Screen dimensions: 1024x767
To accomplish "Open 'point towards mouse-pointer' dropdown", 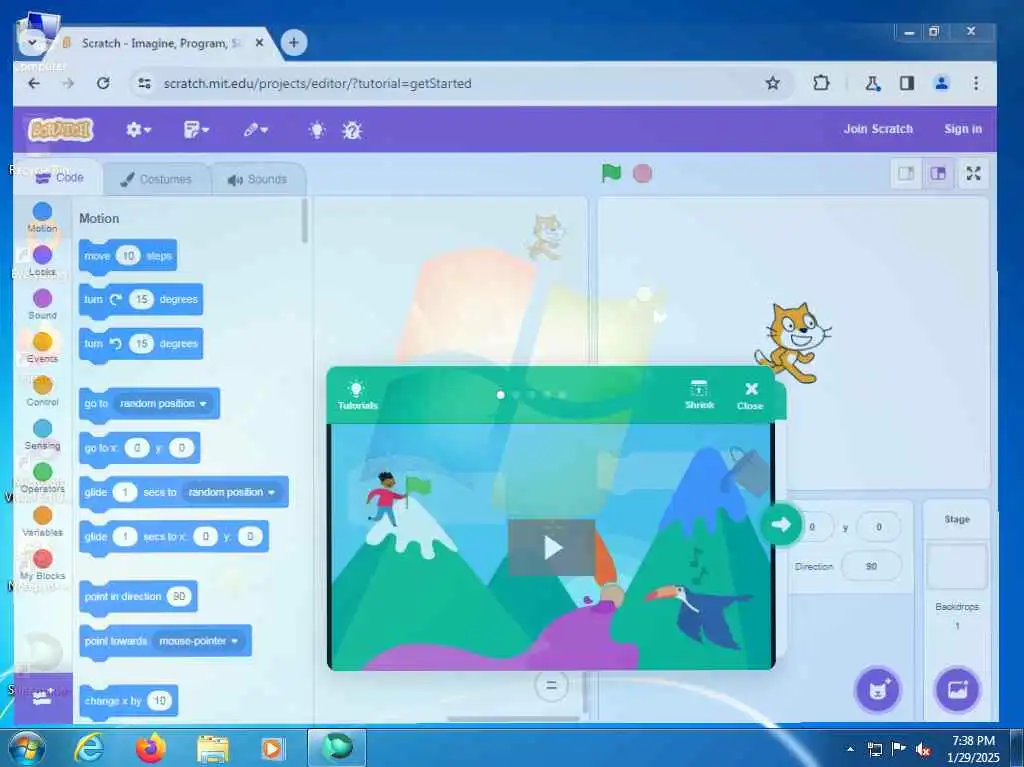I will point(199,641).
